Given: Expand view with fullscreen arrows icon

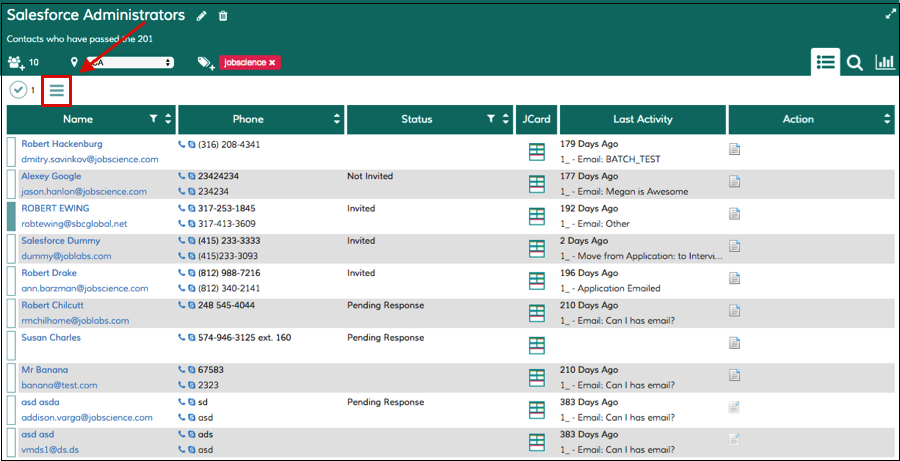Looking at the screenshot, I should (890, 15).
